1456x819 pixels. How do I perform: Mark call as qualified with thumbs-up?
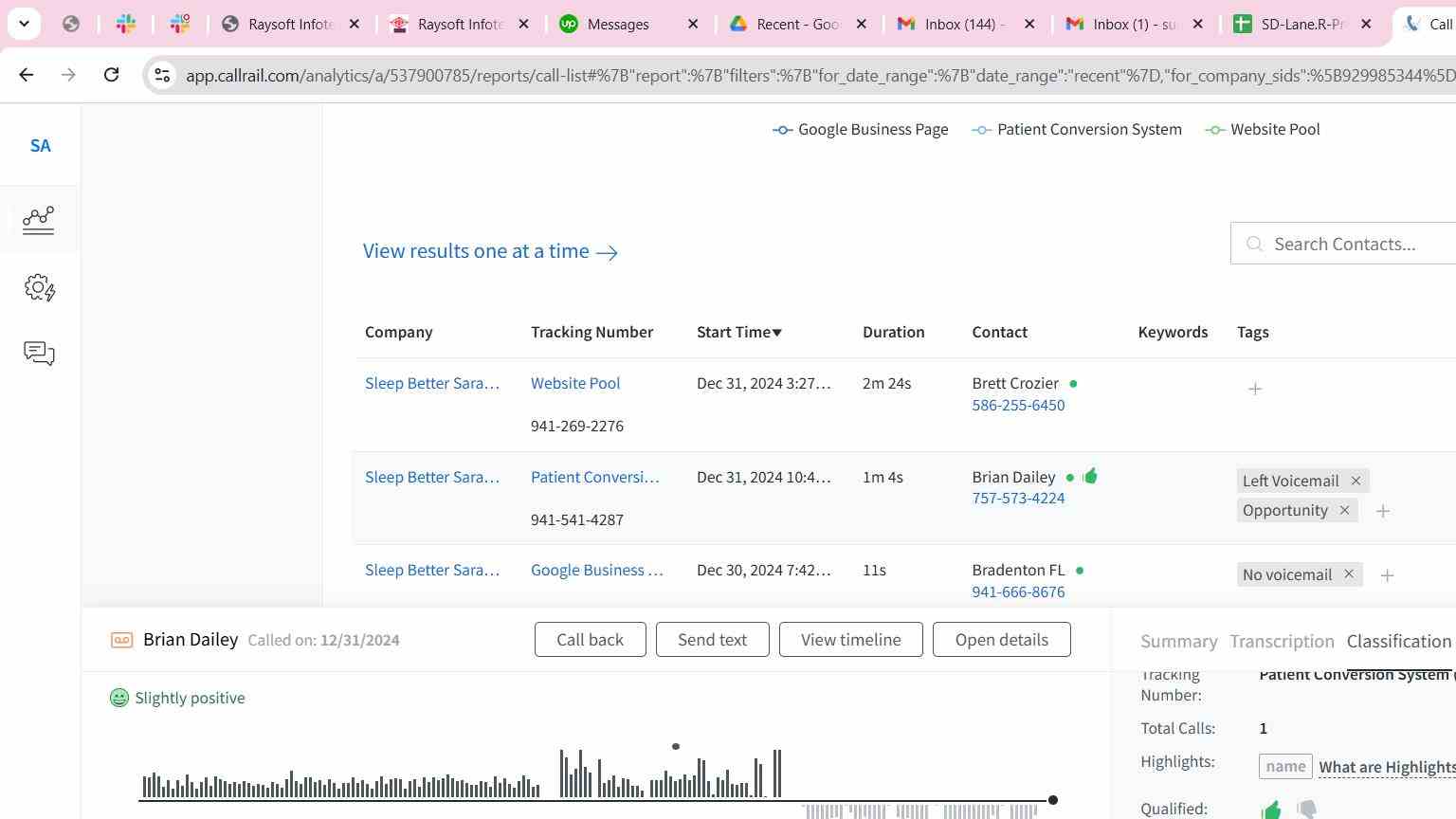[1271, 809]
